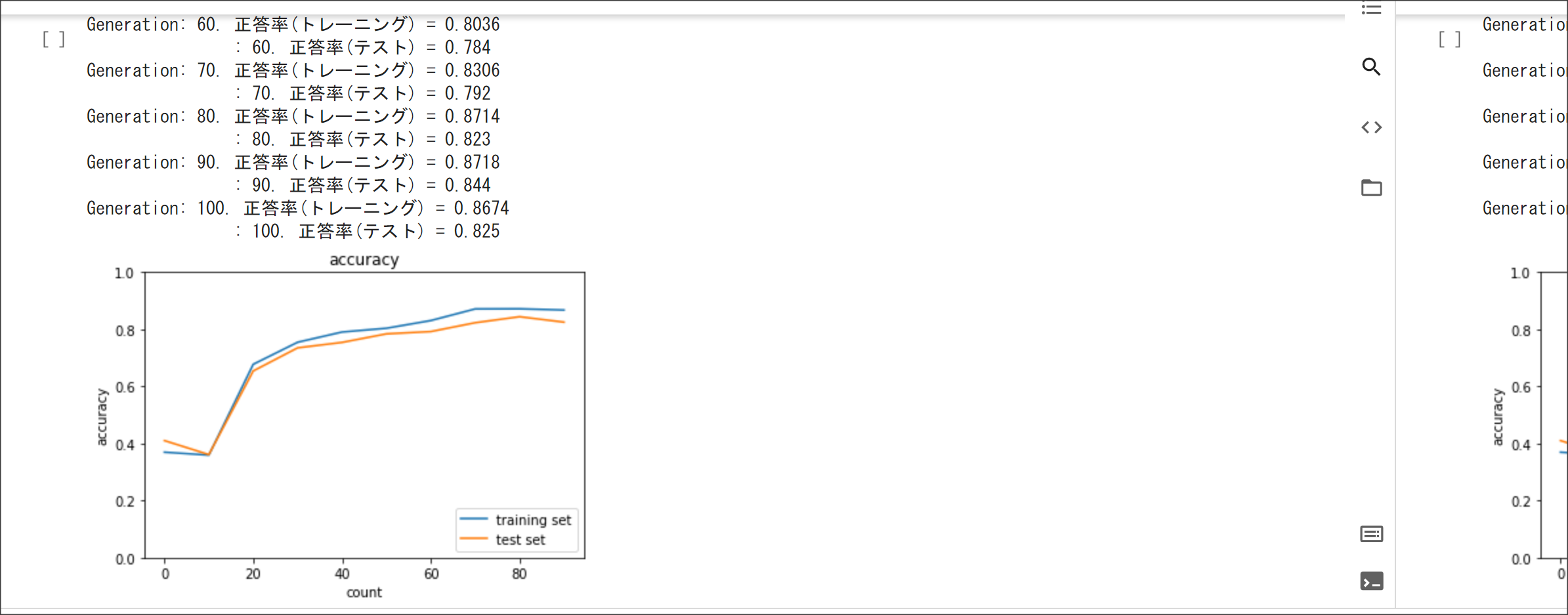The image size is (1568, 615).
Task: Open the code snippets panel icon
Action: click(x=1371, y=127)
